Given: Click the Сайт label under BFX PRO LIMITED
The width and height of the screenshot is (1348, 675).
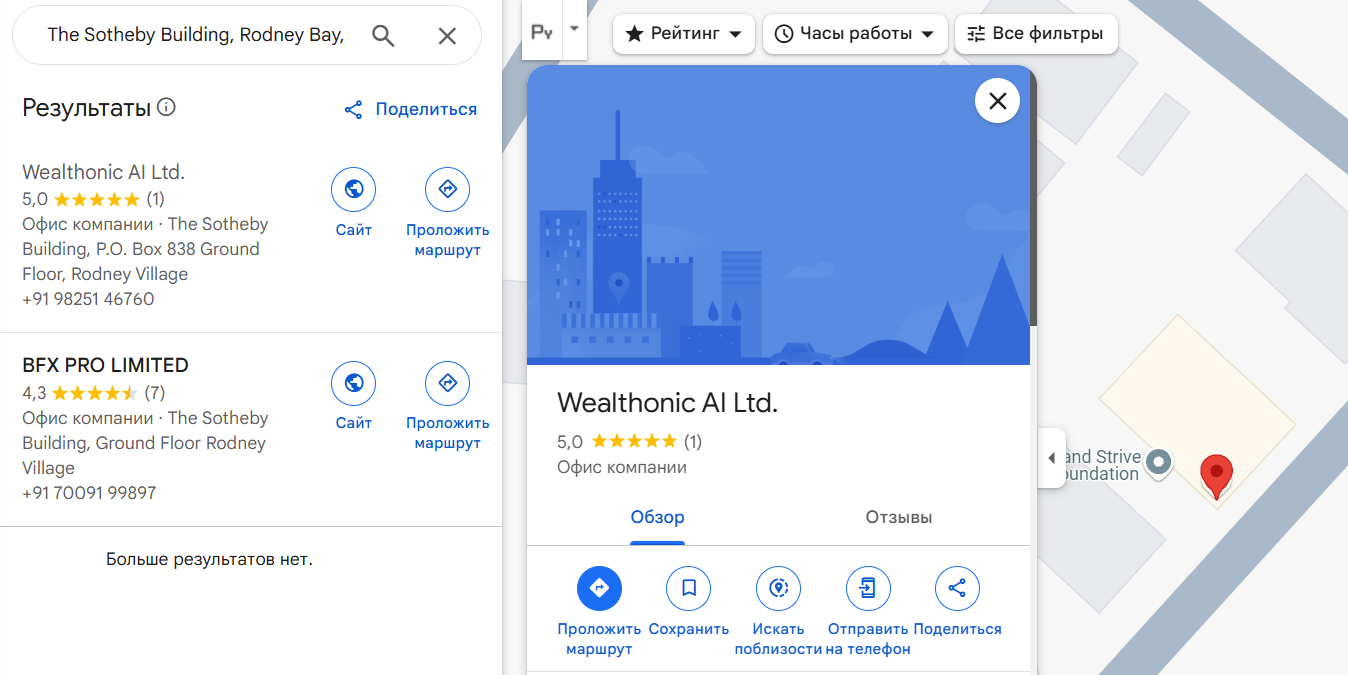Looking at the screenshot, I should click(354, 423).
